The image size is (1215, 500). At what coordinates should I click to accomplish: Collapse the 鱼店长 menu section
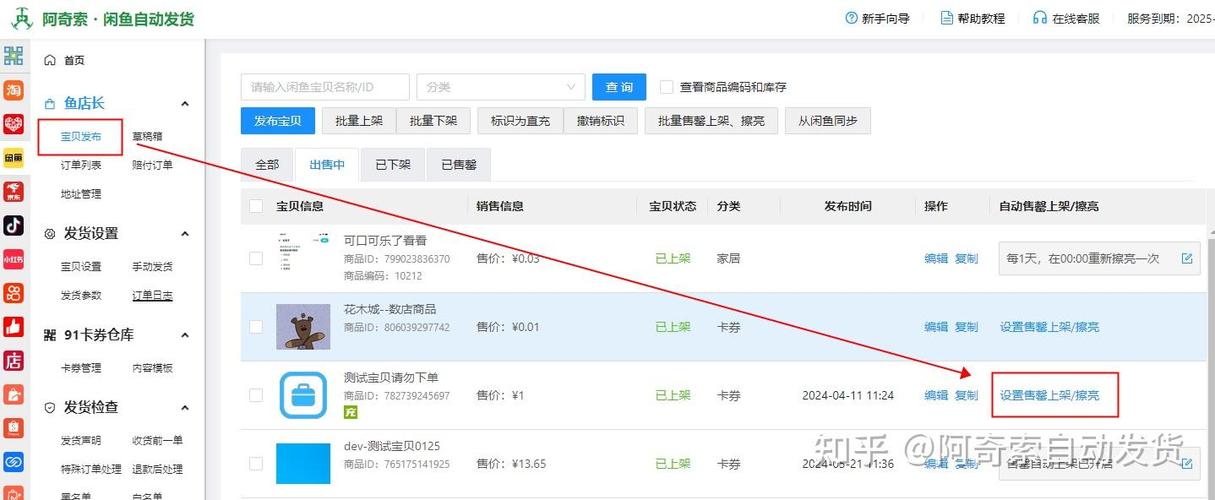click(185, 103)
